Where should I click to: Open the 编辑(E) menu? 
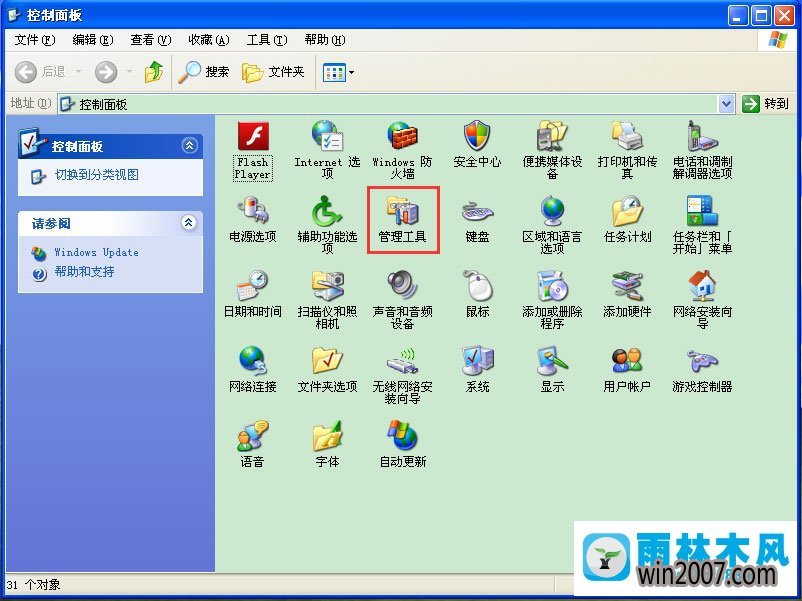[93, 40]
